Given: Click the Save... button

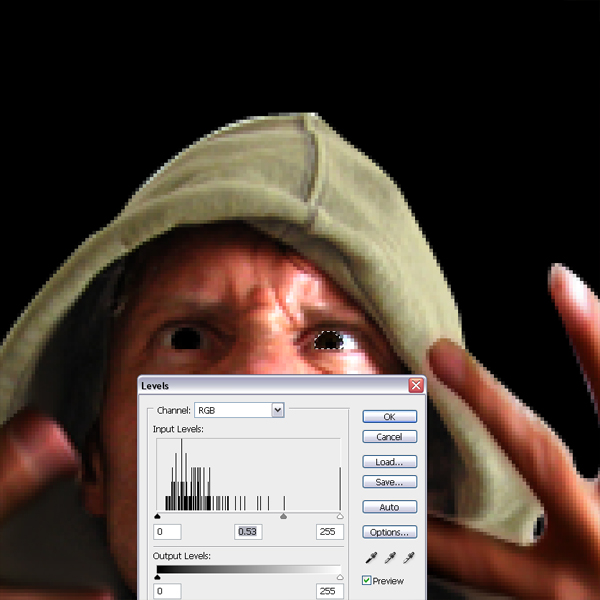Looking at the screenshot, I should pyautogui.click(x=390, y=482).
